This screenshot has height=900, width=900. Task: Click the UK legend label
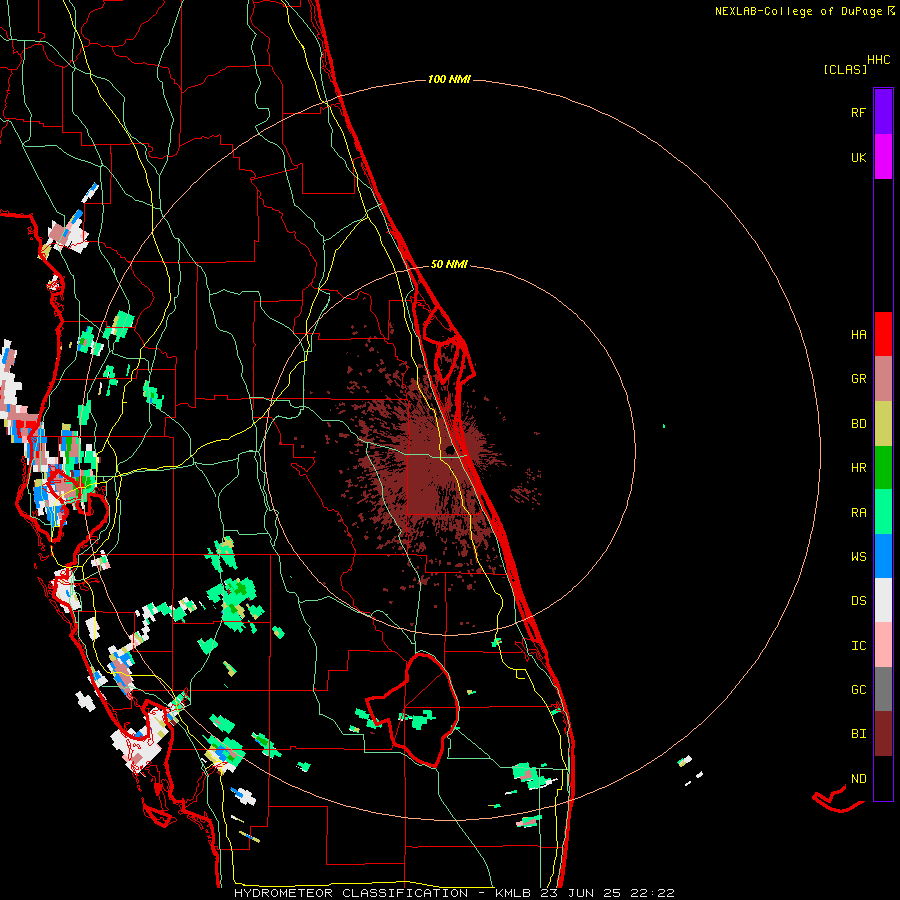point(858,157)
